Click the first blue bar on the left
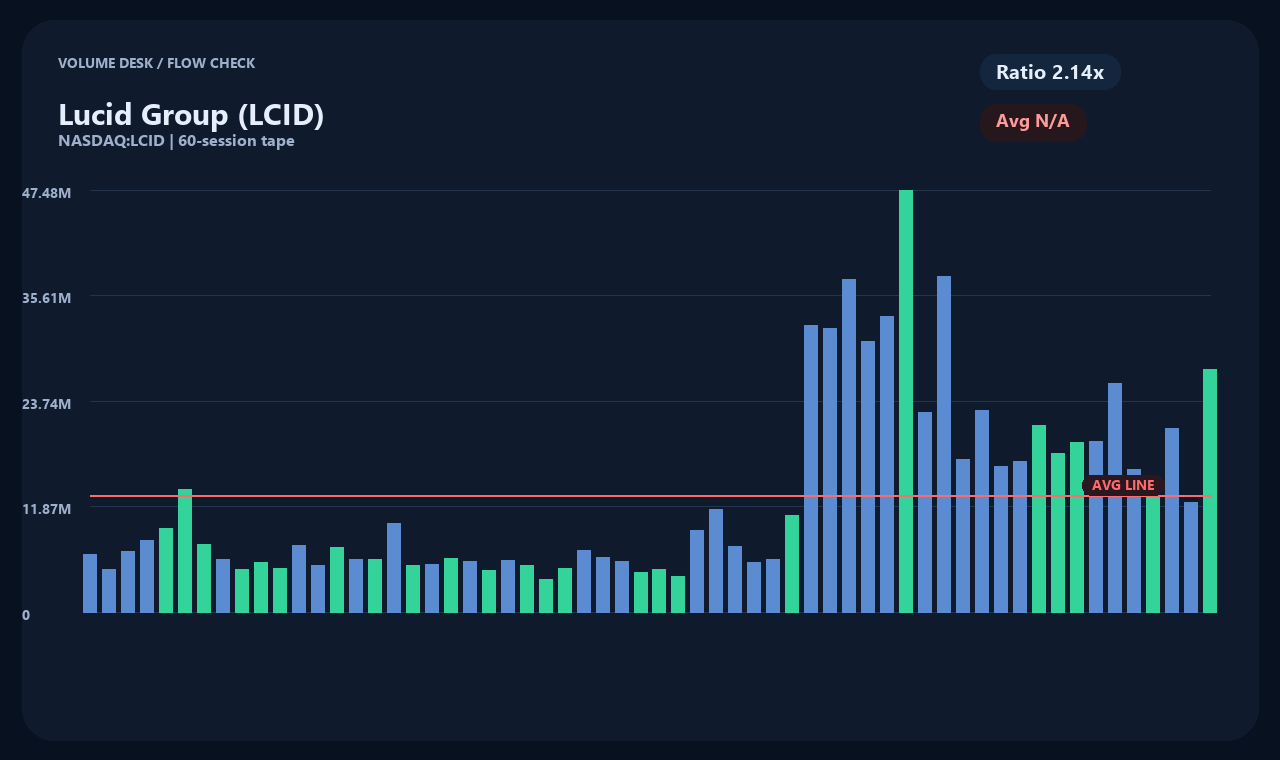The width and height of the screenshot is (1280, 760). (90, 583)
